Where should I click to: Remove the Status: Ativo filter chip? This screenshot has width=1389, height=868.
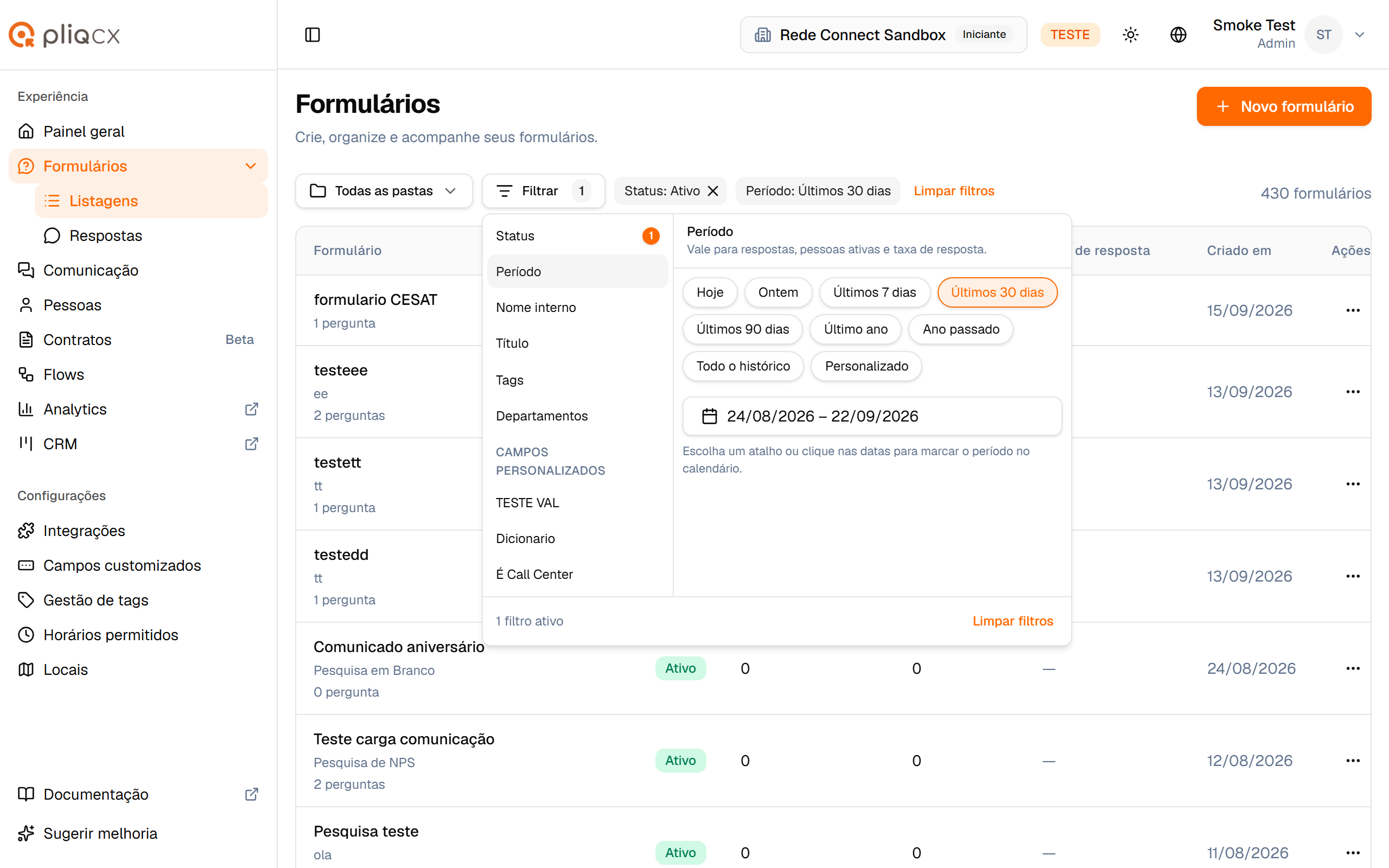coord(713,190)
